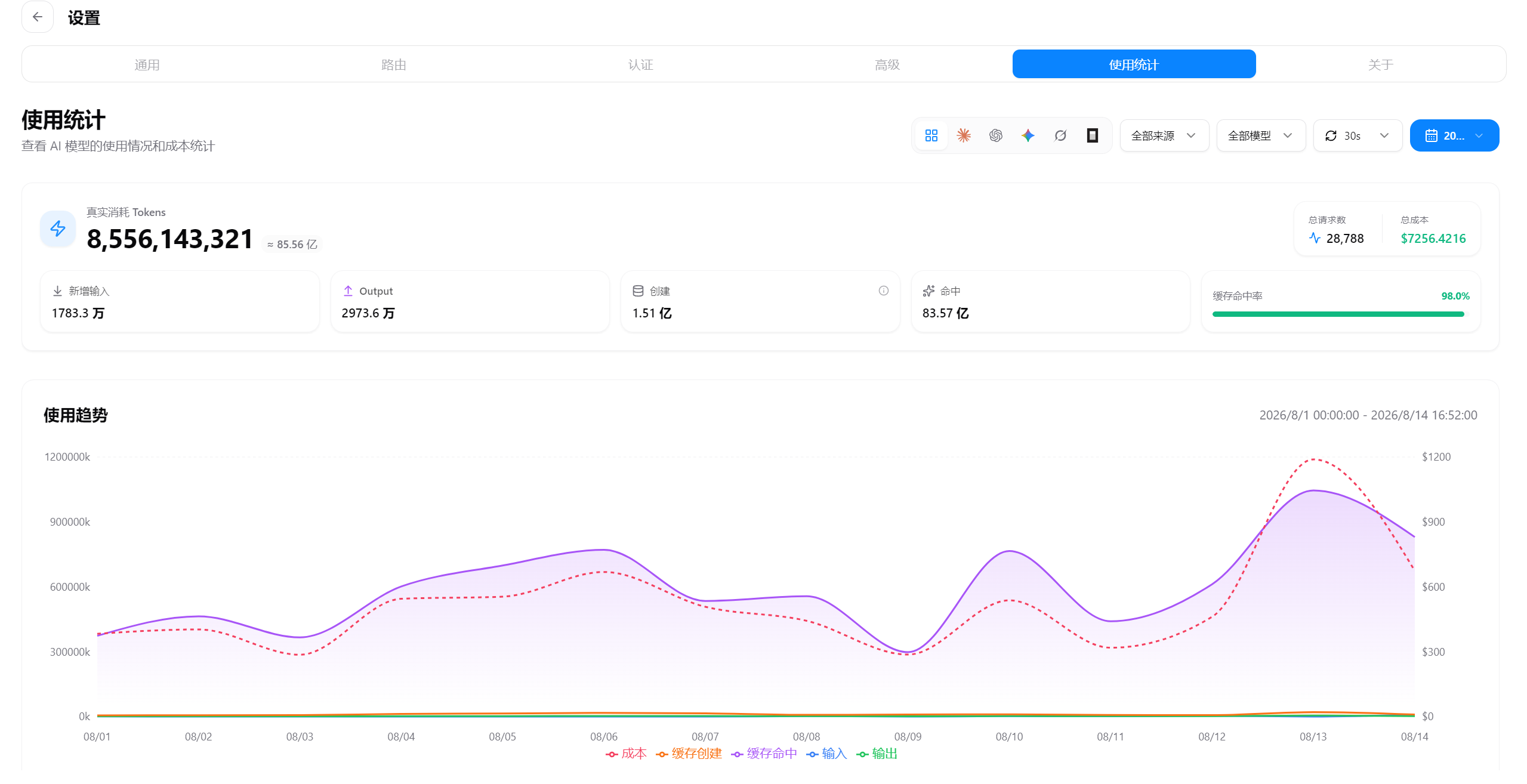Viewport: 1527px width, 784px height.
Task: Select the circular slash provider icon
Action: [1060, 135]
